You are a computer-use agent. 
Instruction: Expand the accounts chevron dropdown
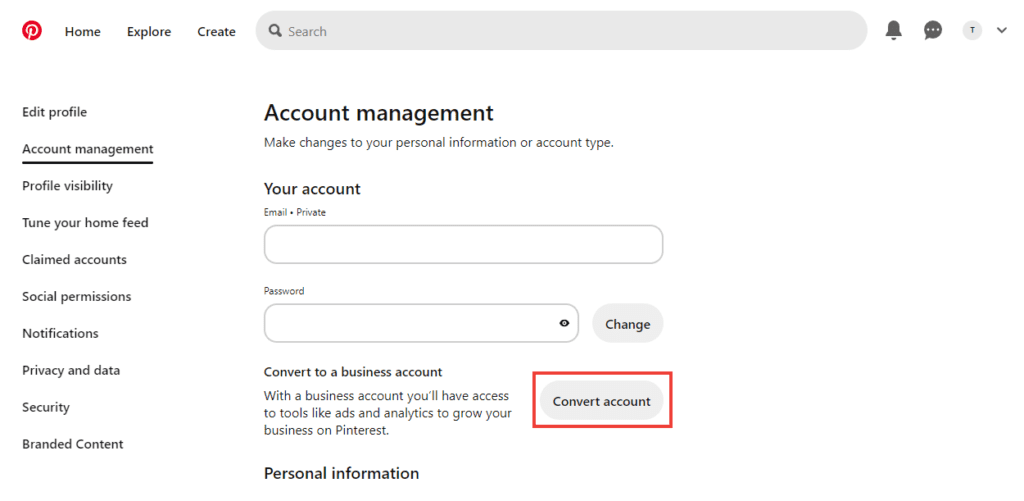(1002, 31)
